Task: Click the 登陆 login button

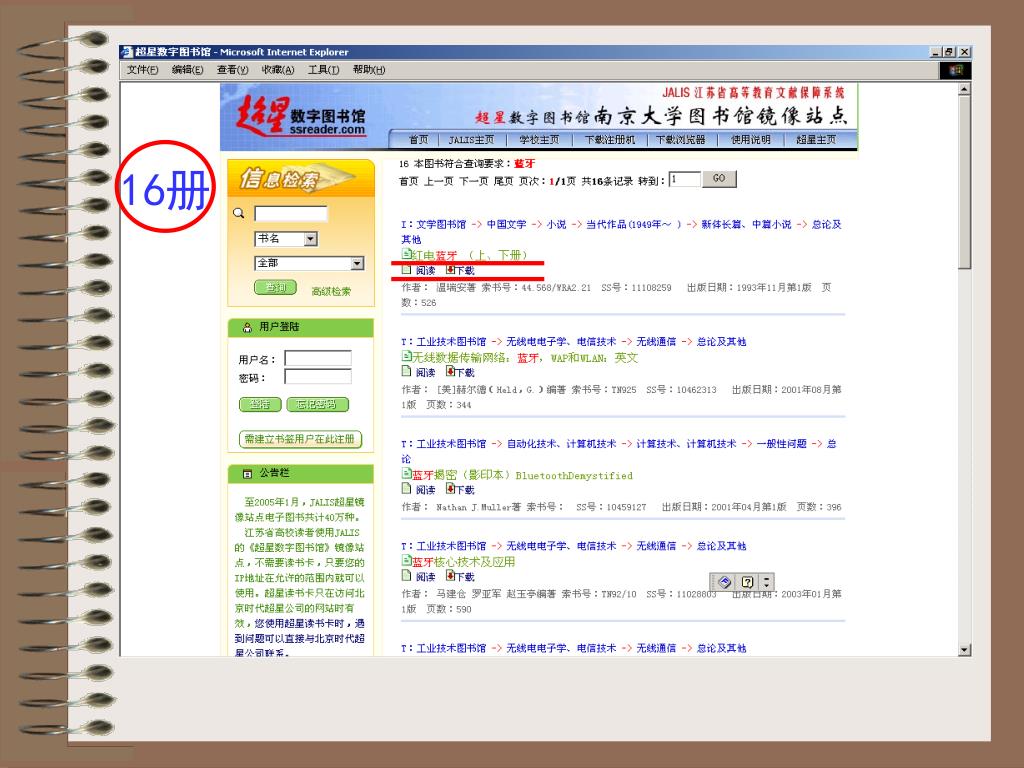Action: 260,404
